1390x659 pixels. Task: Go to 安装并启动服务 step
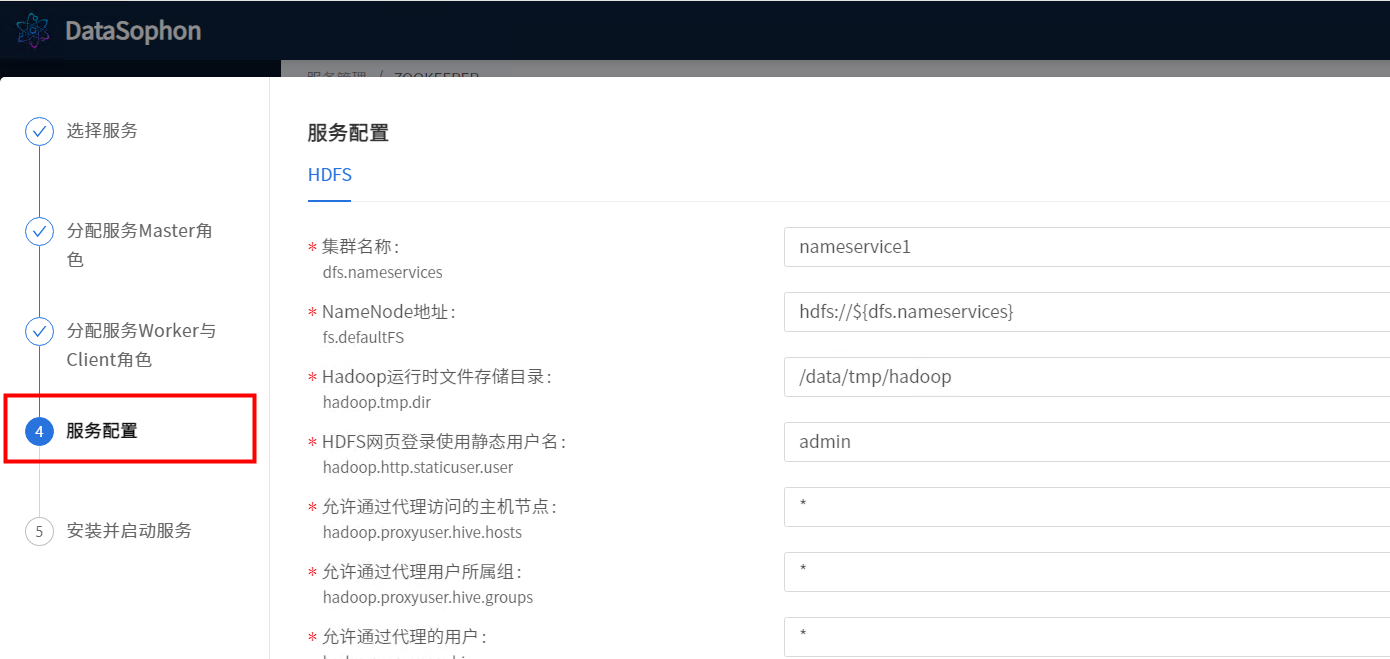(129, 531)
